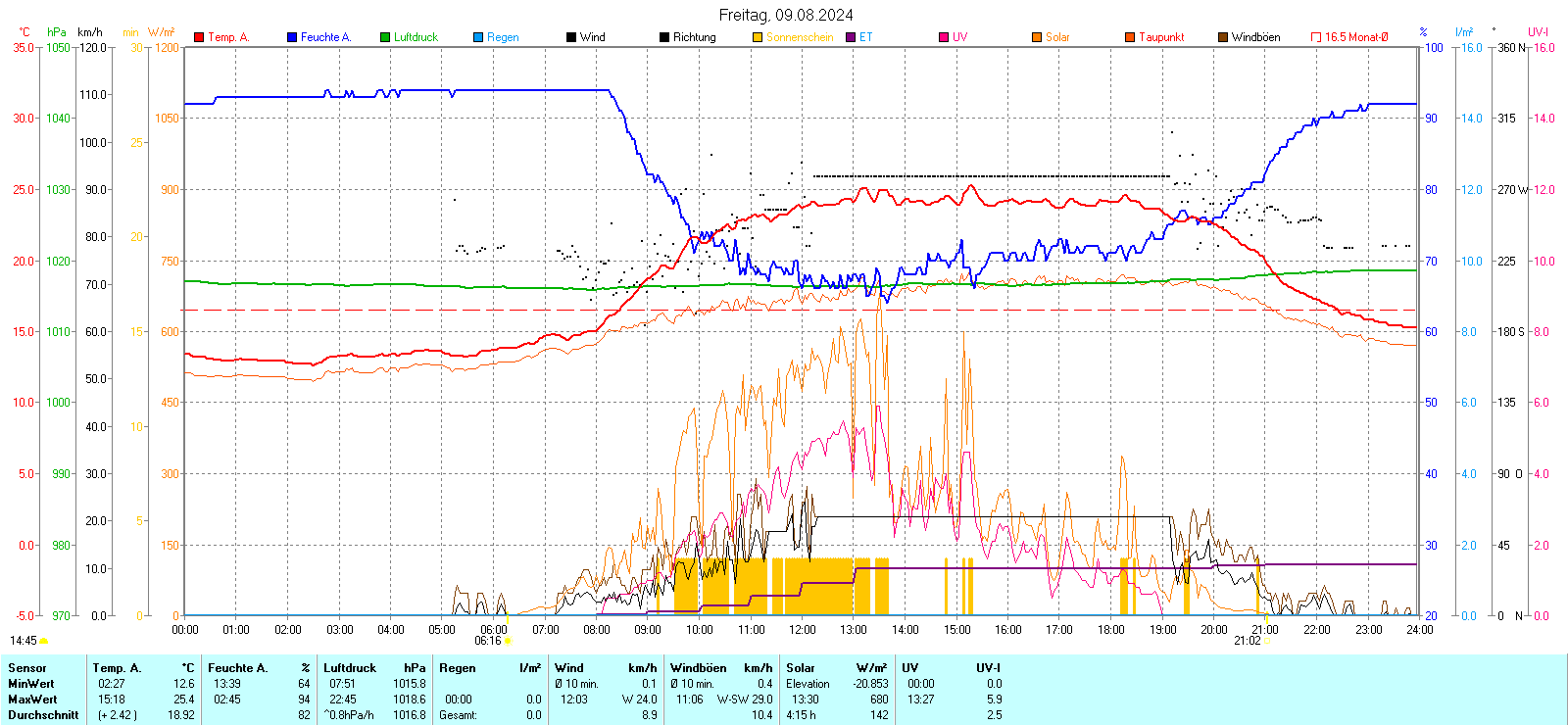Click the Windböen column header in table
This screenshot has height=725, width=1568.
[x=699, y=668]
